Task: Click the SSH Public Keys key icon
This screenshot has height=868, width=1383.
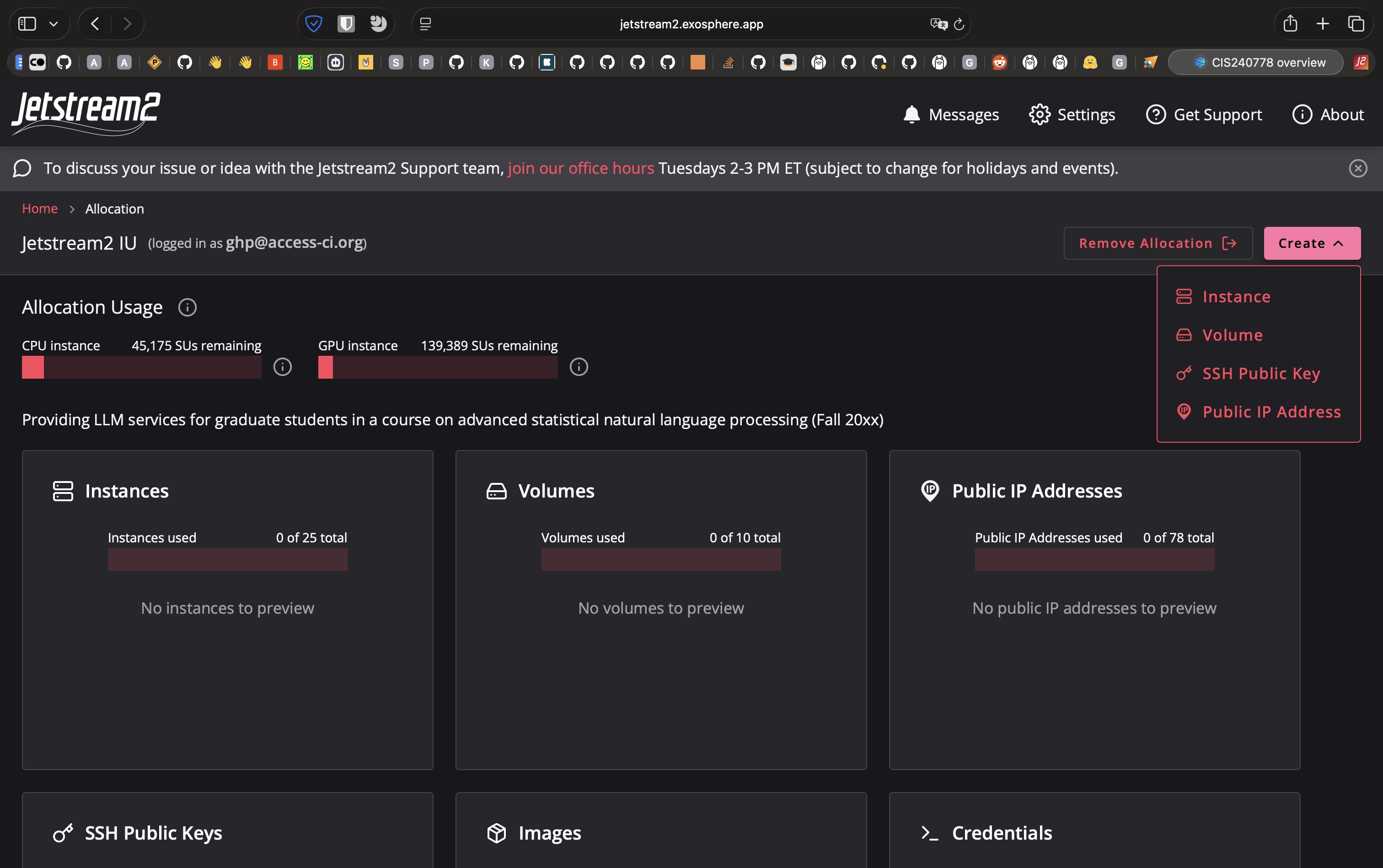Action: pos(63,833)
